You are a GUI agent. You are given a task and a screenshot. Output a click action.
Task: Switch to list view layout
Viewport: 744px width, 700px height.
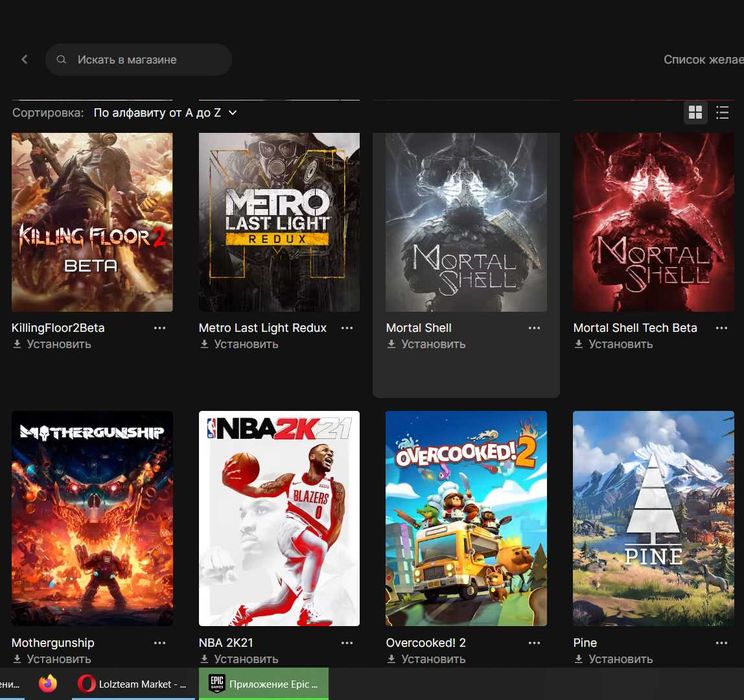coord(722,112)
